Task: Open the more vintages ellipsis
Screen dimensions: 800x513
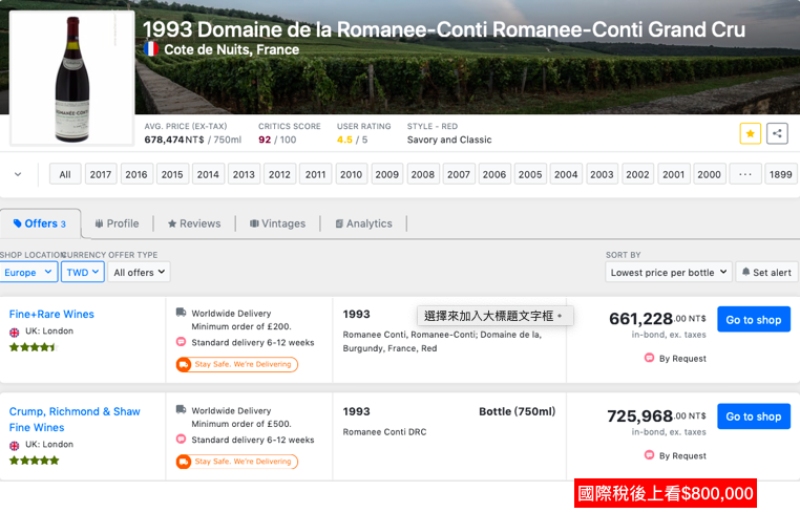Action: (745, 175)
